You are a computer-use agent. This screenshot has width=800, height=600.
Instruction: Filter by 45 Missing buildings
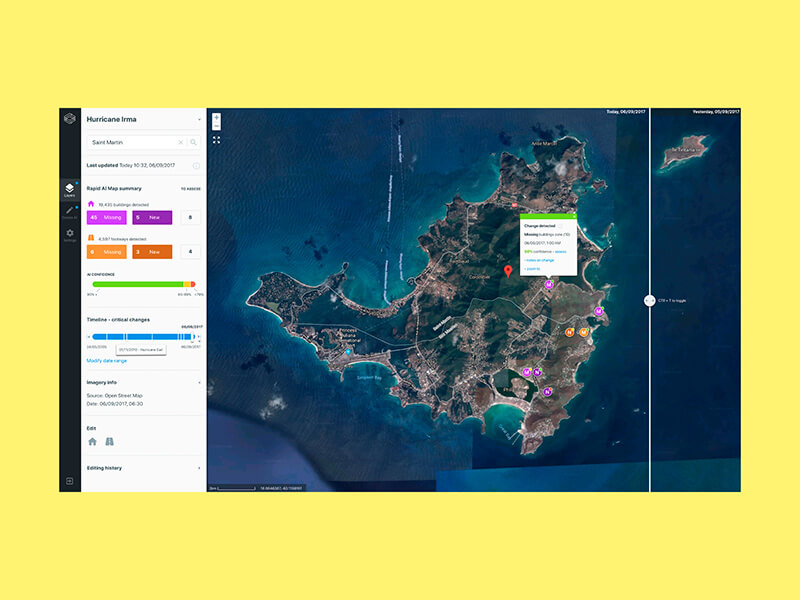[x=108, y=217]
